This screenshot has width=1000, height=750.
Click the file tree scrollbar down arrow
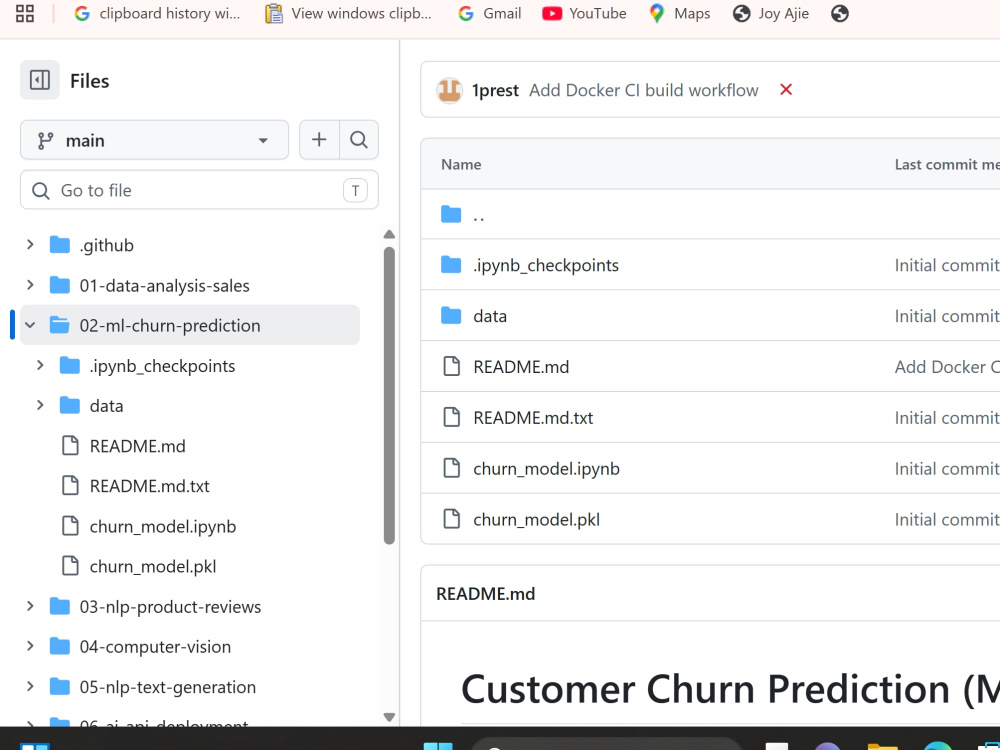click(x=389, y=717)
